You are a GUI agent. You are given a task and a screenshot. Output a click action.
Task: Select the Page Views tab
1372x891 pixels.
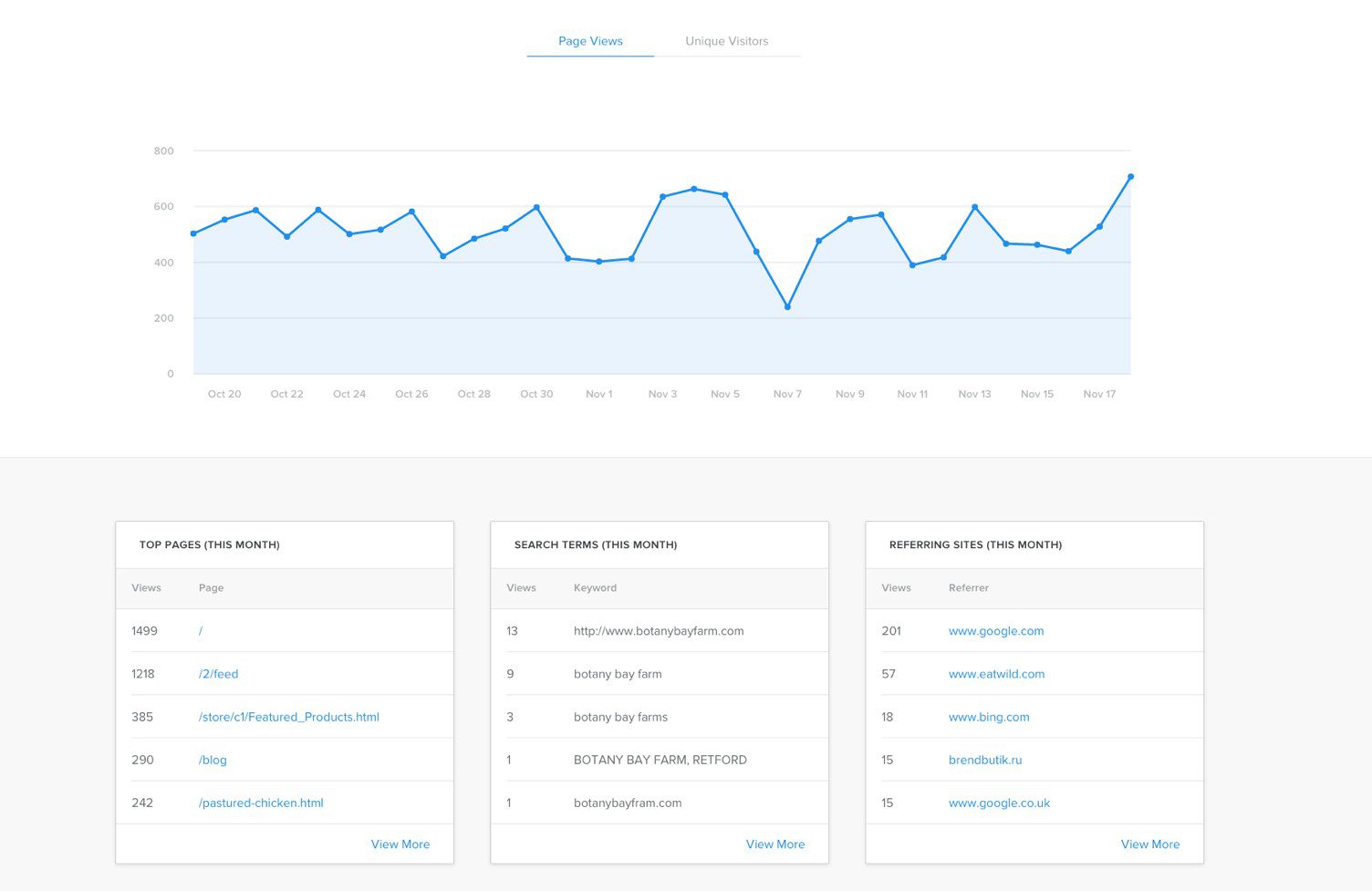(590, 41)
